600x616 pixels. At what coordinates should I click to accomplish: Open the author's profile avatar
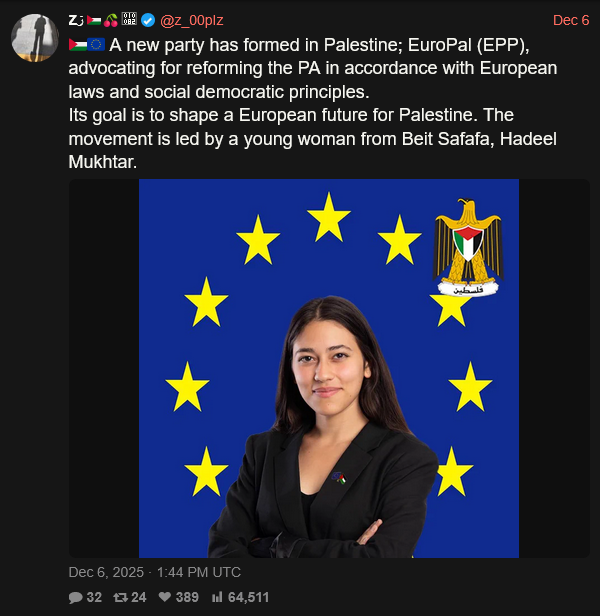point(35,38)
